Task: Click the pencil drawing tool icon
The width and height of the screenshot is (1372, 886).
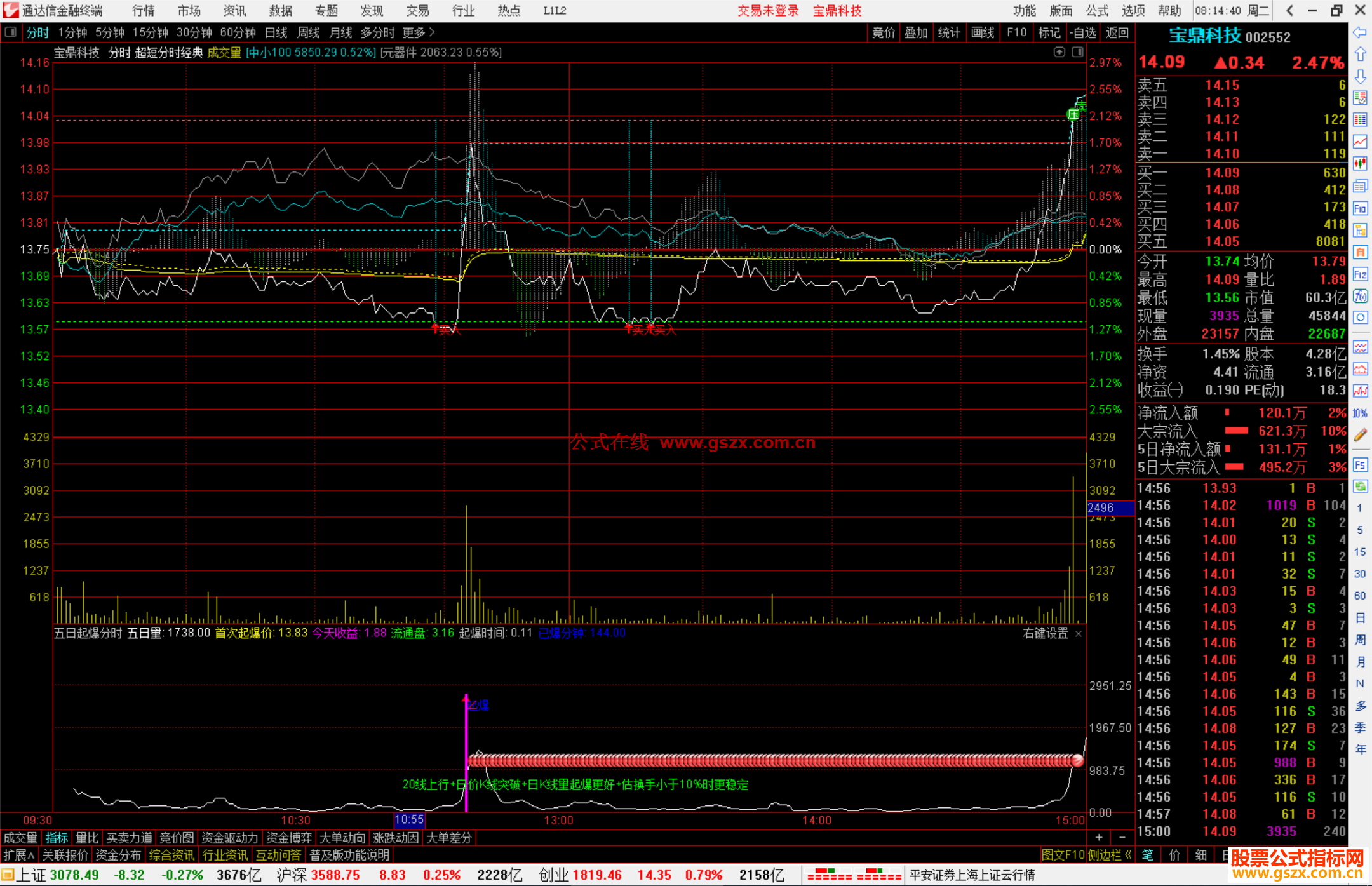Action: click(x=1360, y=435)
